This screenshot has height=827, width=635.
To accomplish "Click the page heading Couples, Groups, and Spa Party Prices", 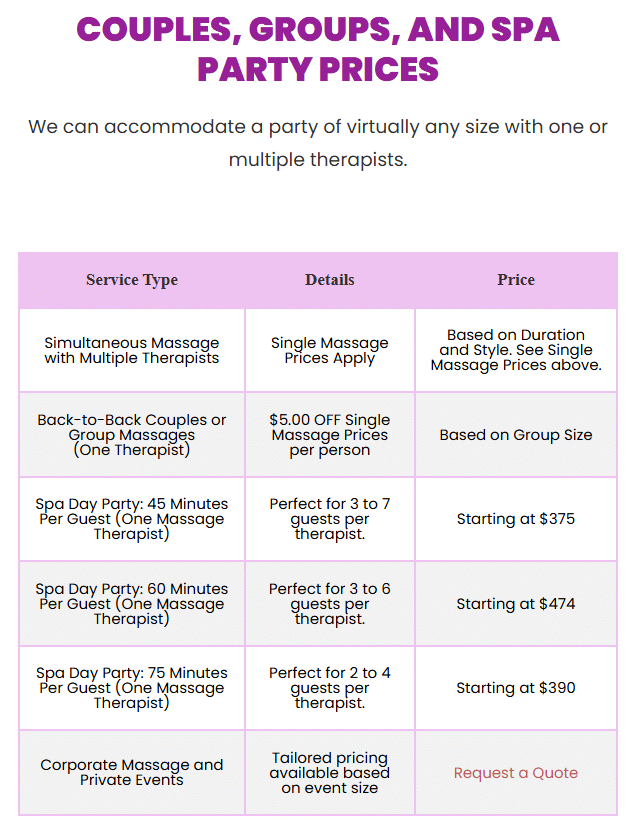I will click(x=318, y=49).
